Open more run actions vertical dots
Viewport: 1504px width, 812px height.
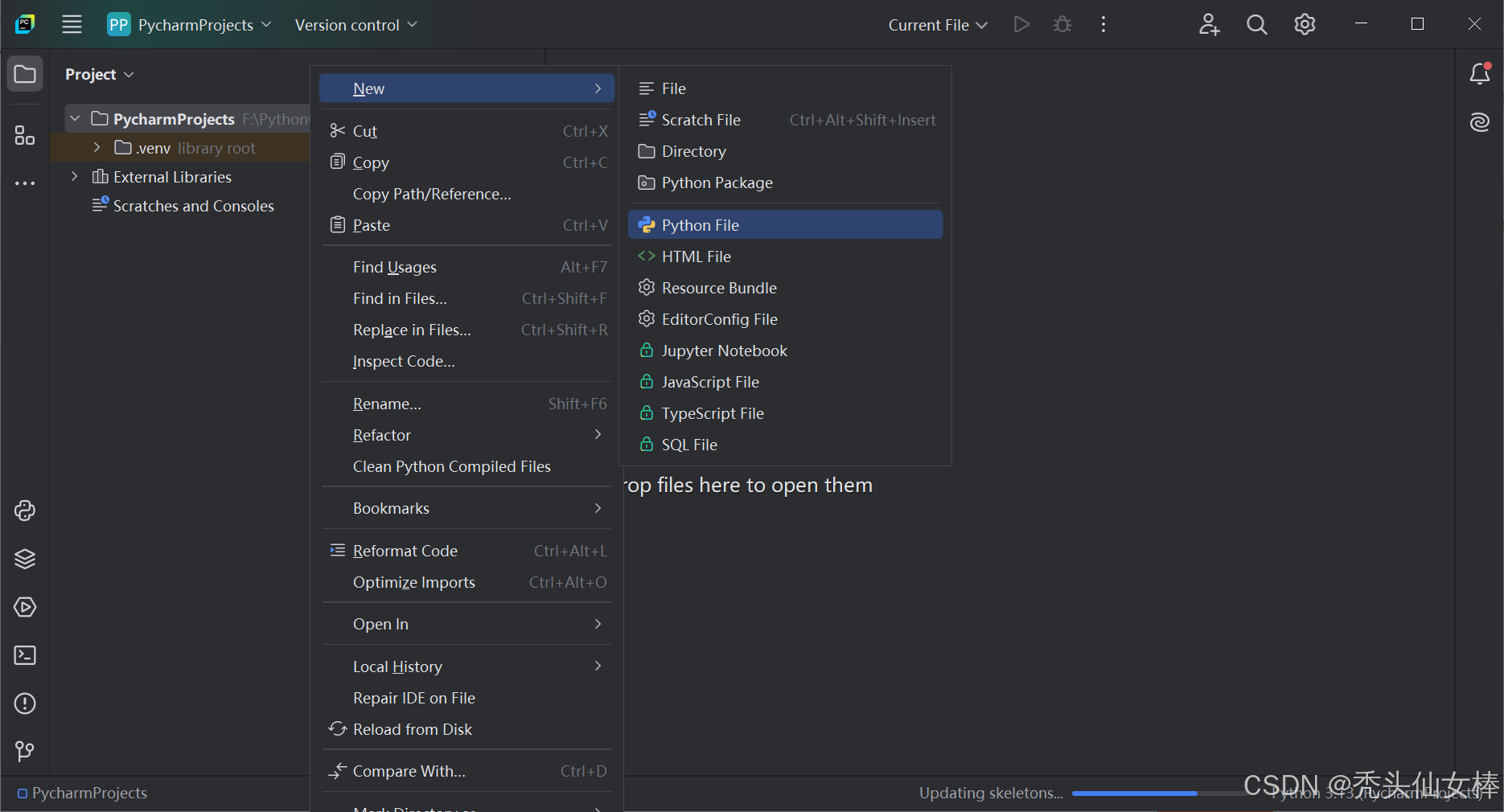coord(1103,24)
